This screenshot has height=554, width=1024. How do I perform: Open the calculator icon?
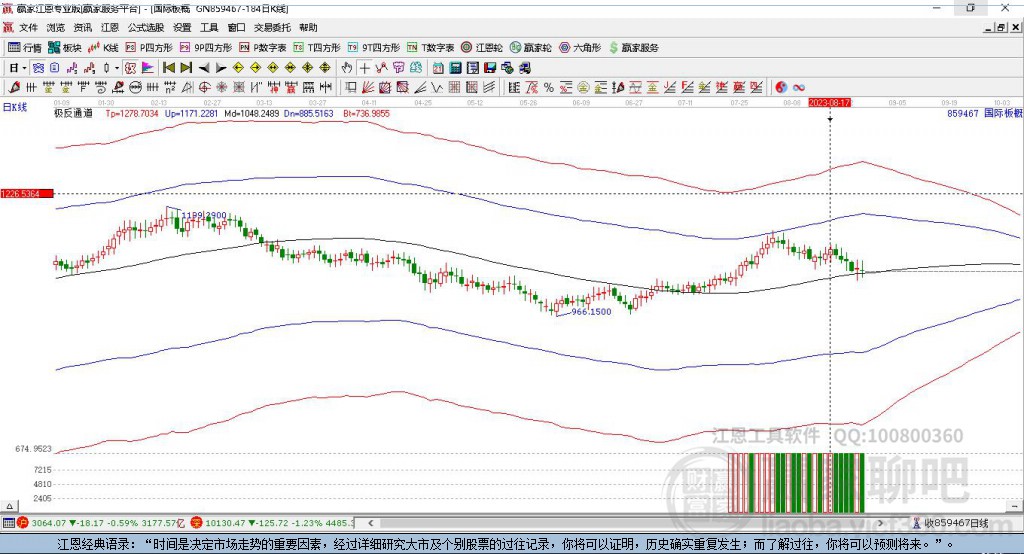tap(455, 67)
